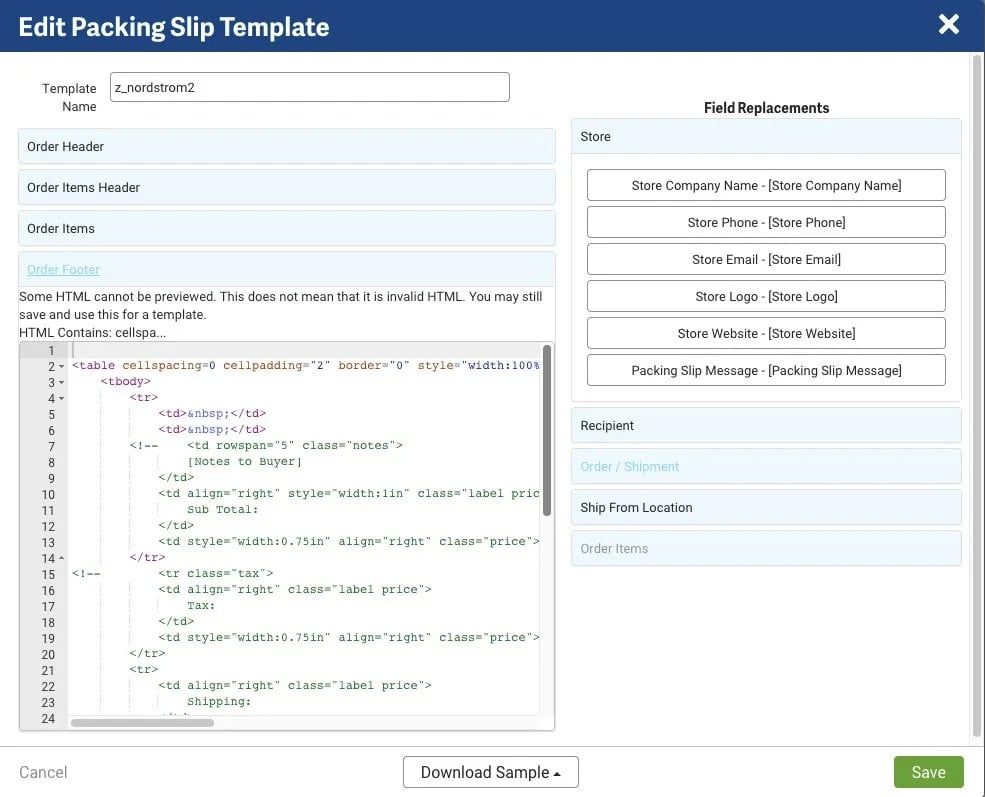Insert the Packing Slip Message field
The width and height of the screenshot is (985, 797).
765,369
